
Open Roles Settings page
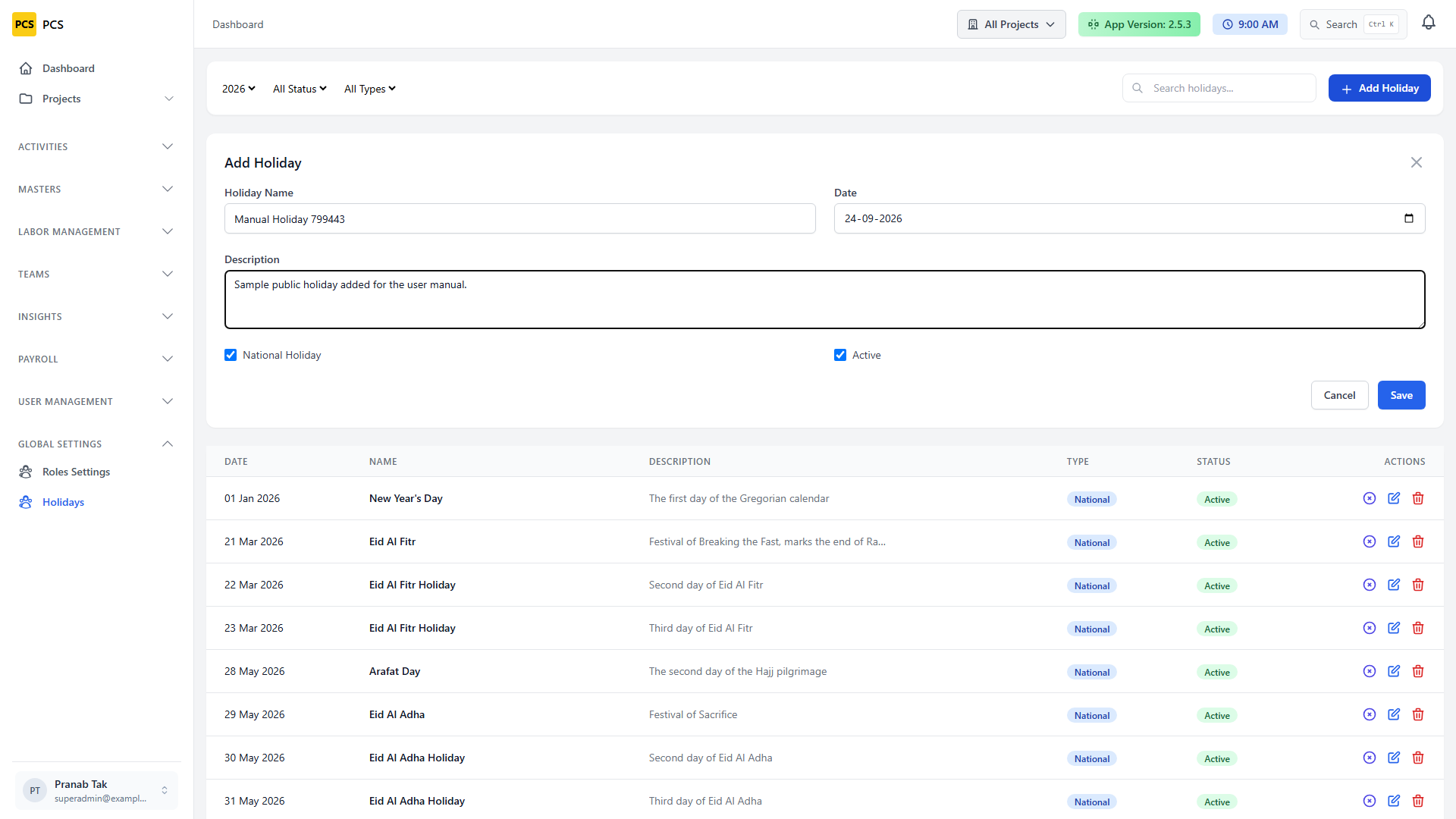(96, 472)
